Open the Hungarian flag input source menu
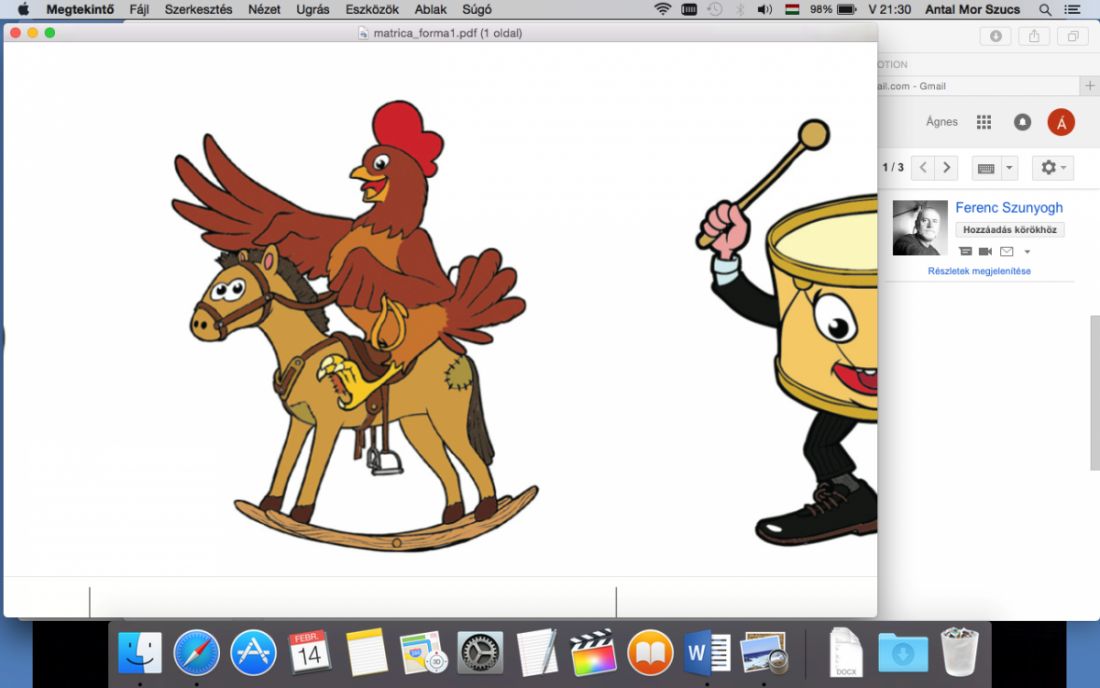The image size is (1100, 688). 792,9
